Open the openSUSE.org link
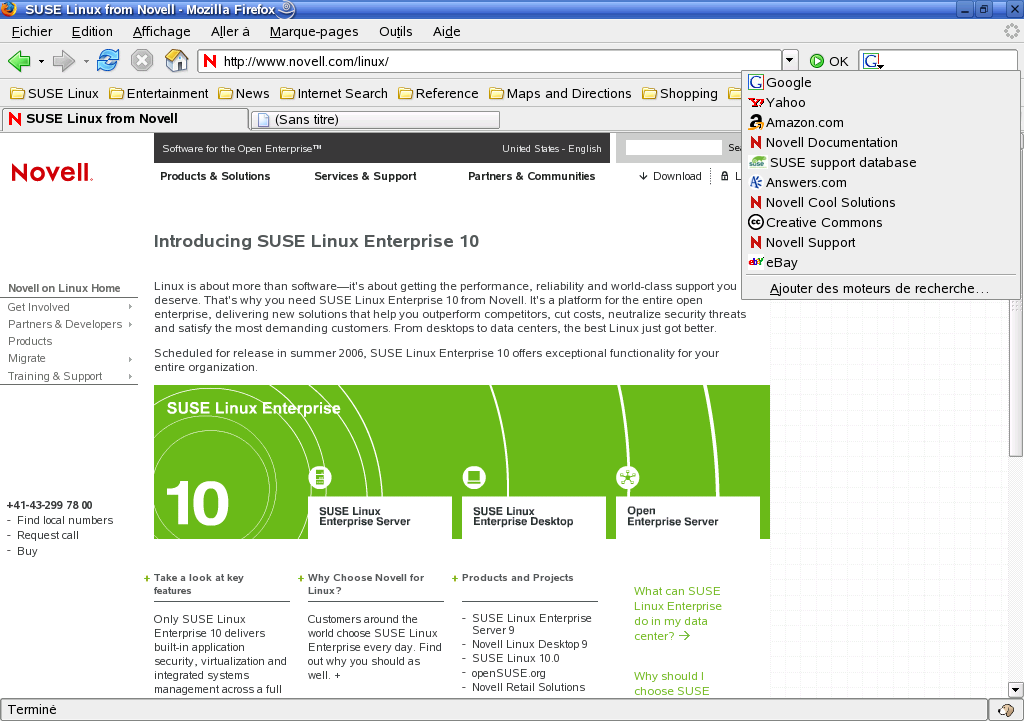Viewport: 1024px width, 721px height. (x=509, y=673)
